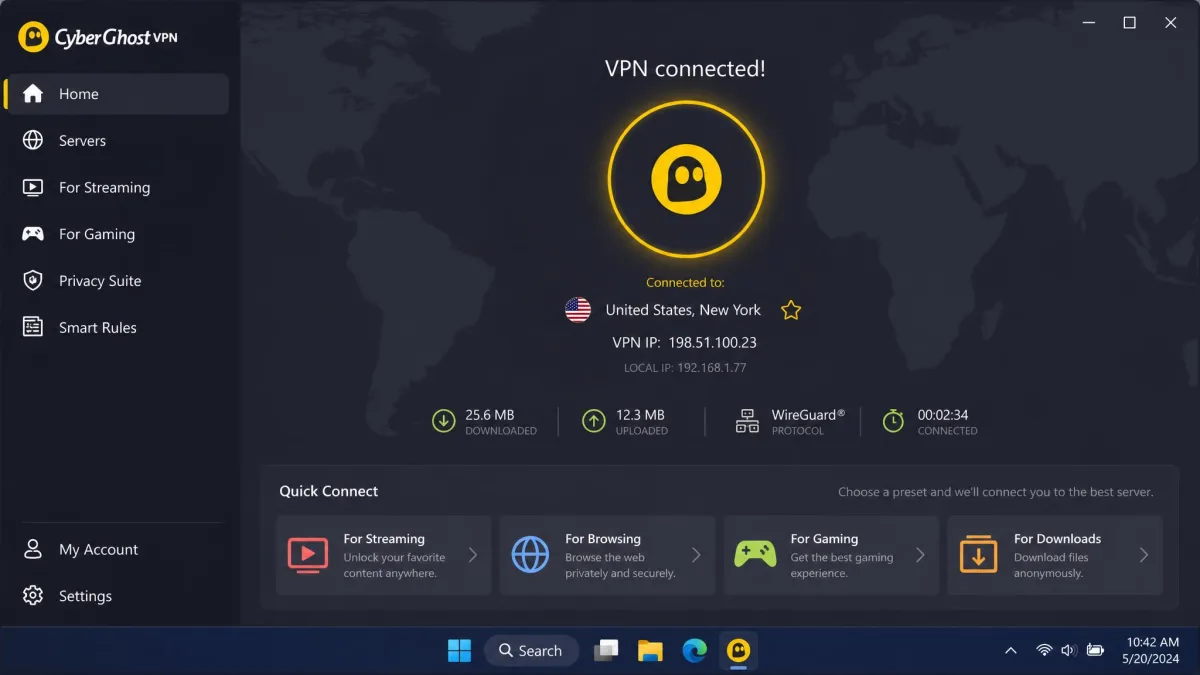Show hidden system tray icons

click(x=1011, y=651)
